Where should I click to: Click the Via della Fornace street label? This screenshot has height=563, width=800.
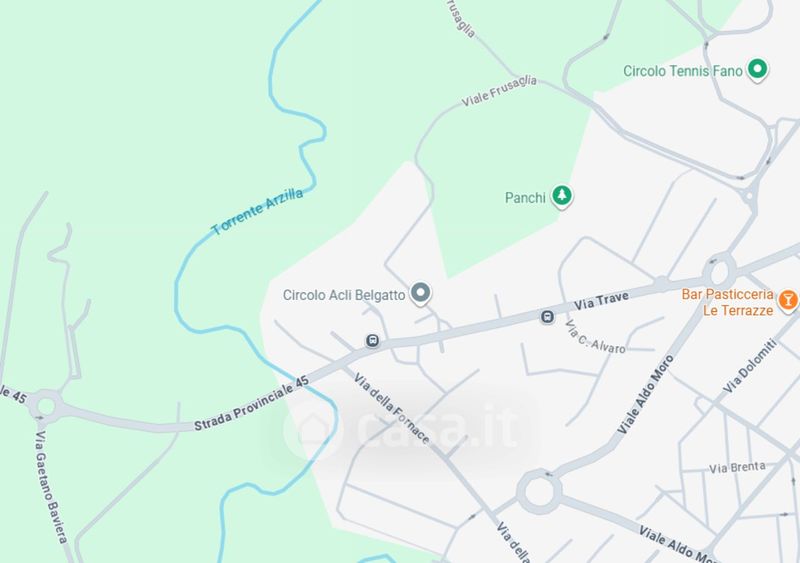click(391, 408)
